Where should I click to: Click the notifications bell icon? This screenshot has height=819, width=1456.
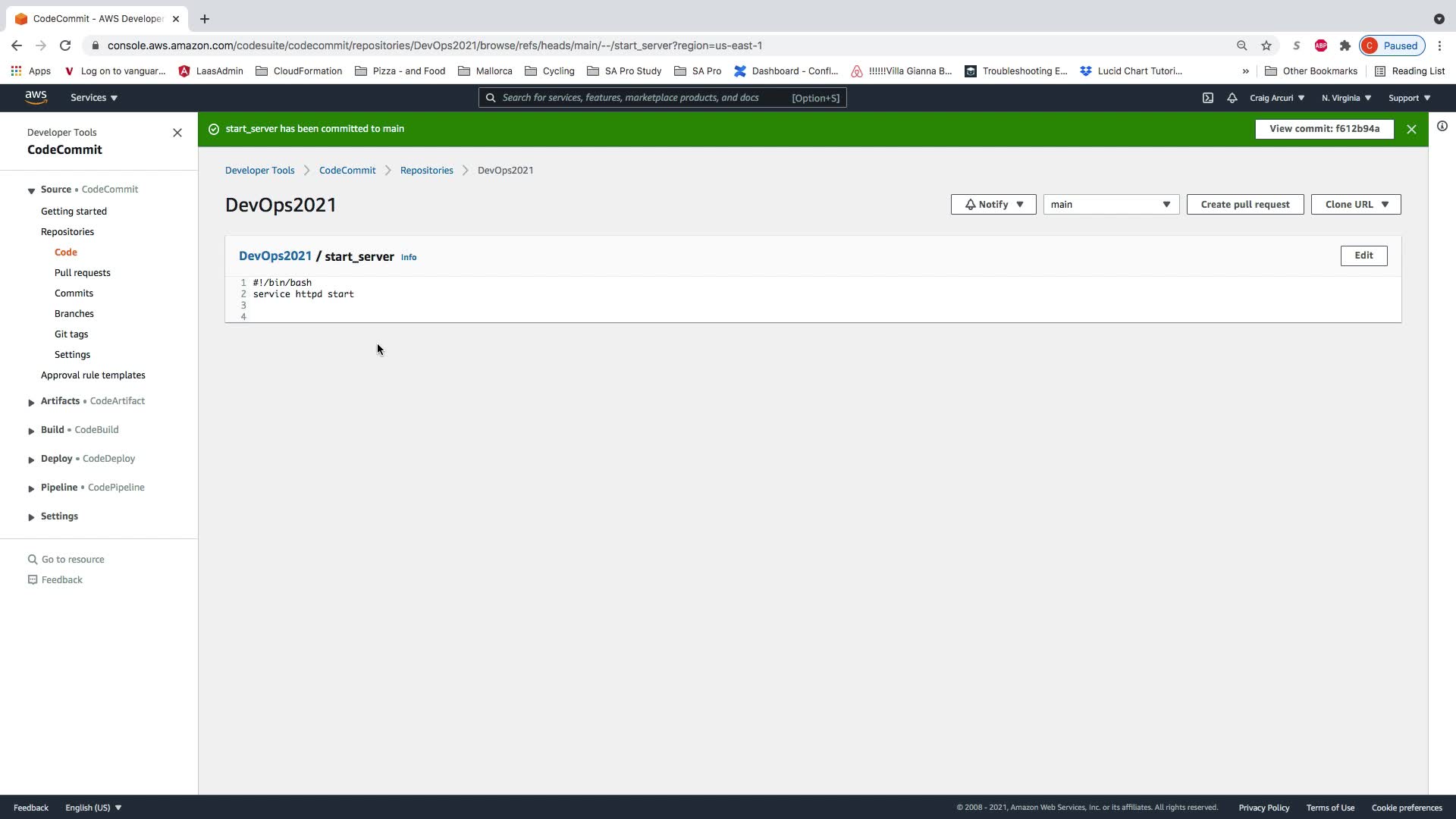tap(1232, 98)
